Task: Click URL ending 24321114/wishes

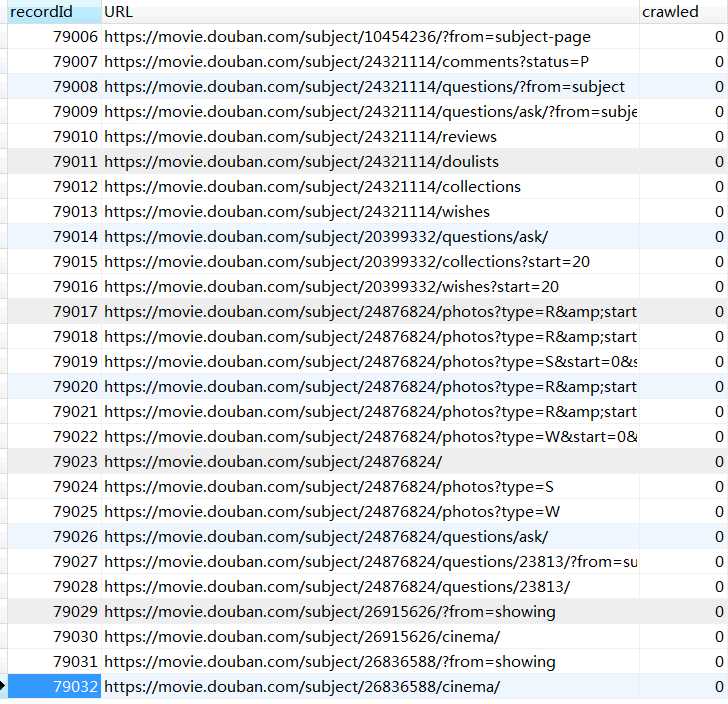Action: coord(297,211)
